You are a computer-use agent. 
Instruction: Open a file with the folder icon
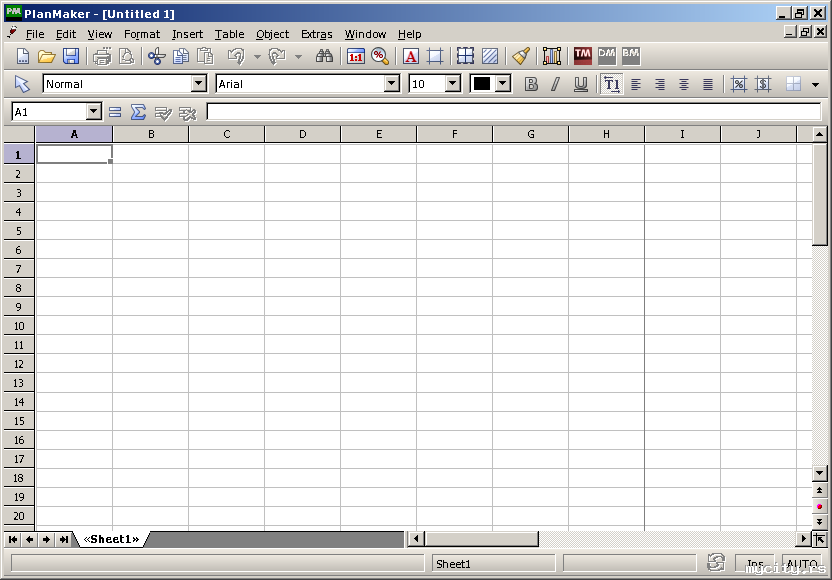coord(47,56)
